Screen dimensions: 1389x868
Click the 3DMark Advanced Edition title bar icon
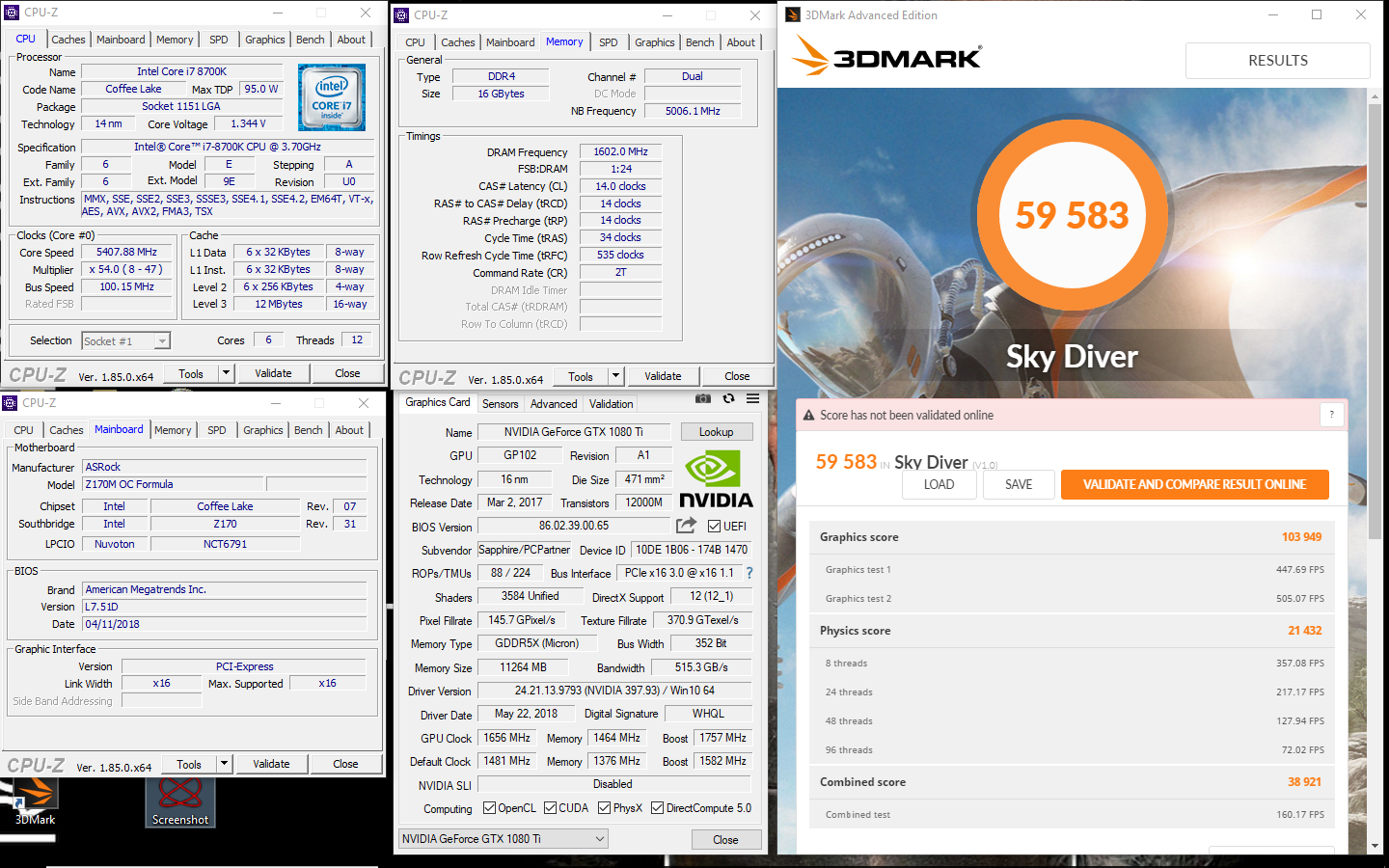[793, 14]
